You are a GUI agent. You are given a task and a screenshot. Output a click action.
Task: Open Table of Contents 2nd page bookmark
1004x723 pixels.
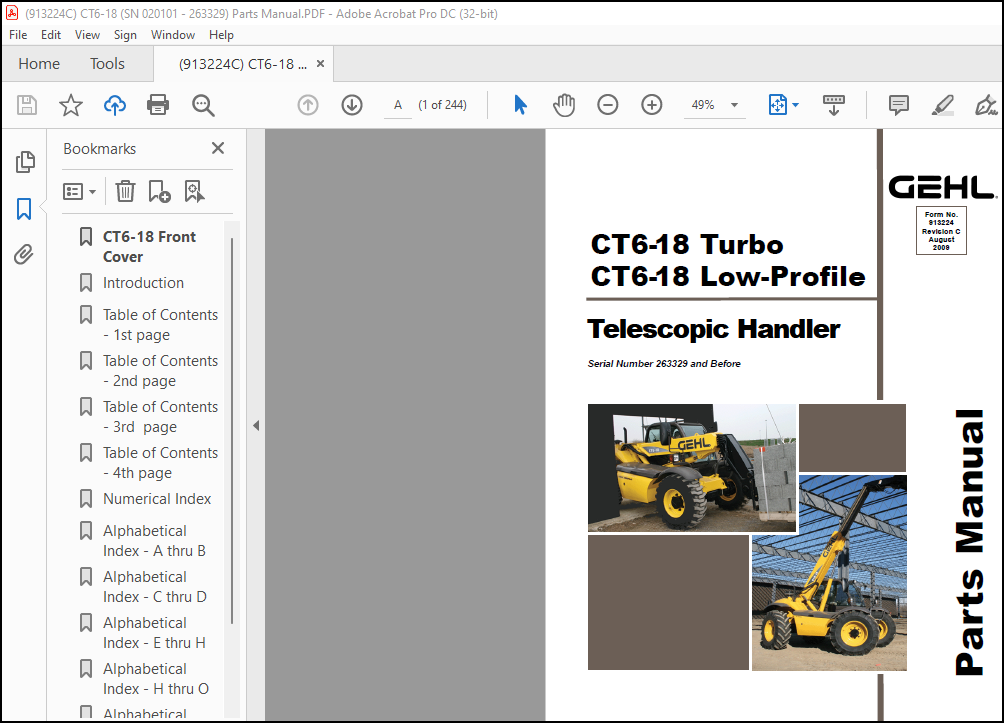[x=160, y=371]
